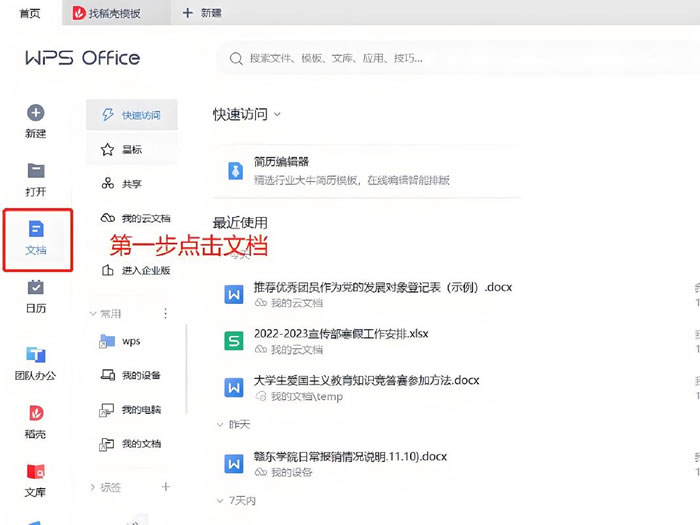Open the 文库 library icon

(x=36, y=471)
